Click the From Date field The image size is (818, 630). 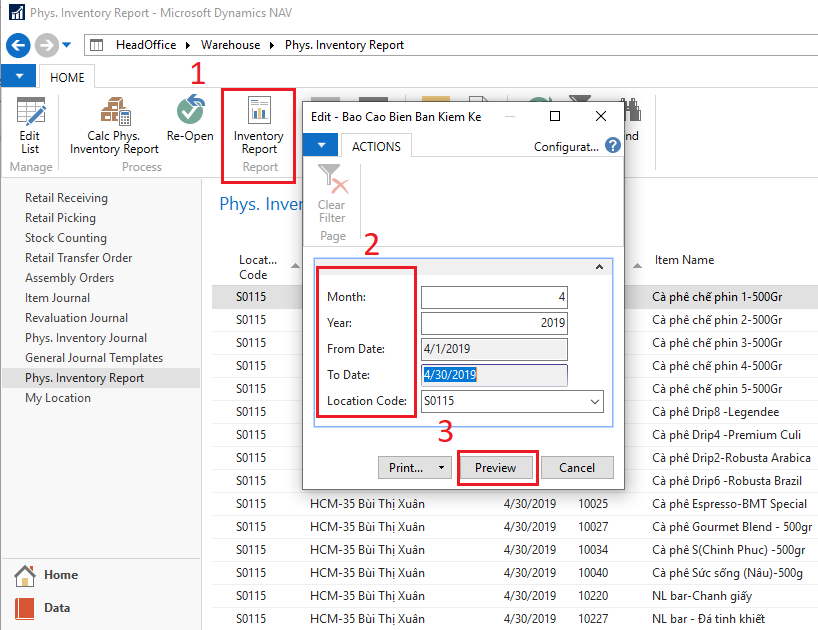coord(494,349)
